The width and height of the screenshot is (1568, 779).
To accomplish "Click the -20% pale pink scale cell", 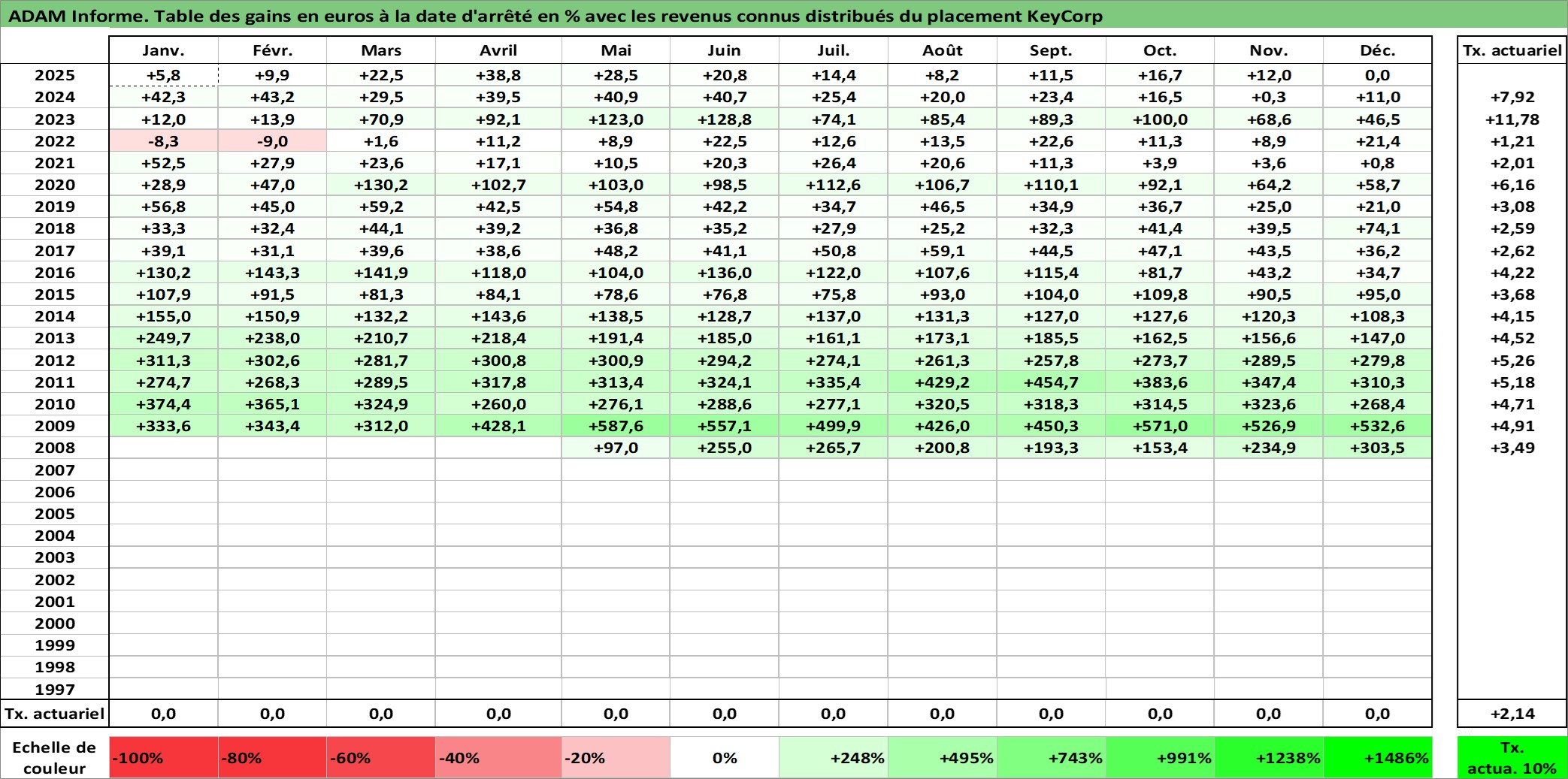I will click(616, 757).
